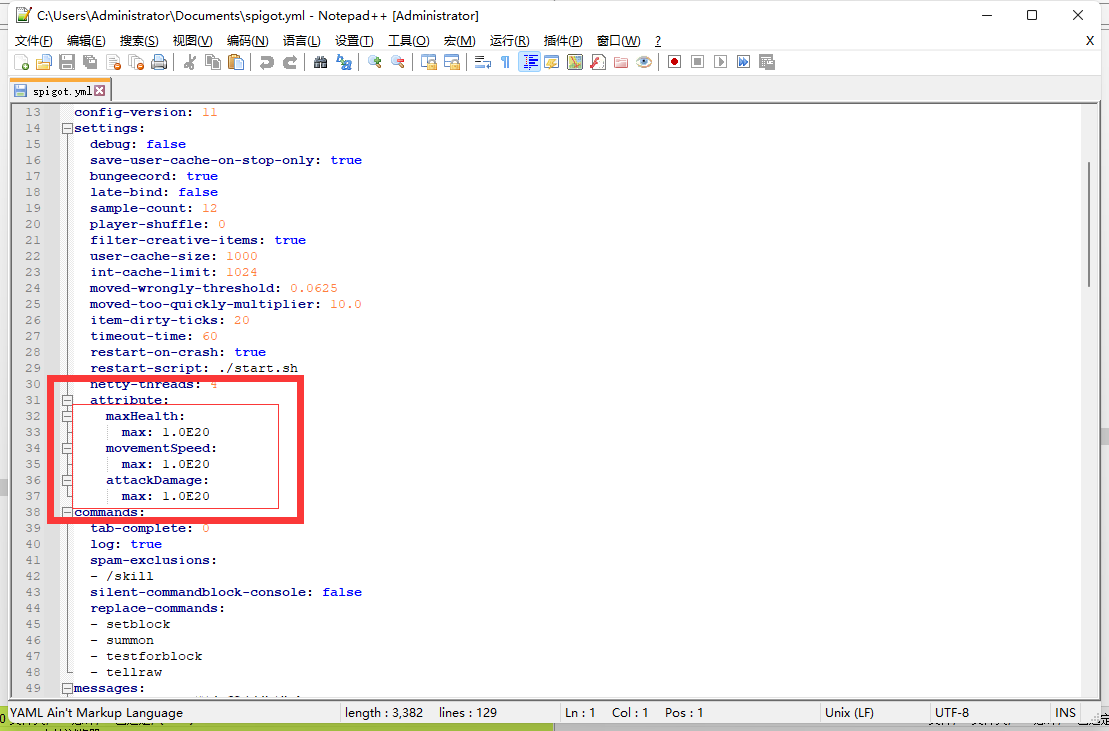The image size is (1109, 731).
Task: Click the Print toolbar icon
Action: point(158,62)
